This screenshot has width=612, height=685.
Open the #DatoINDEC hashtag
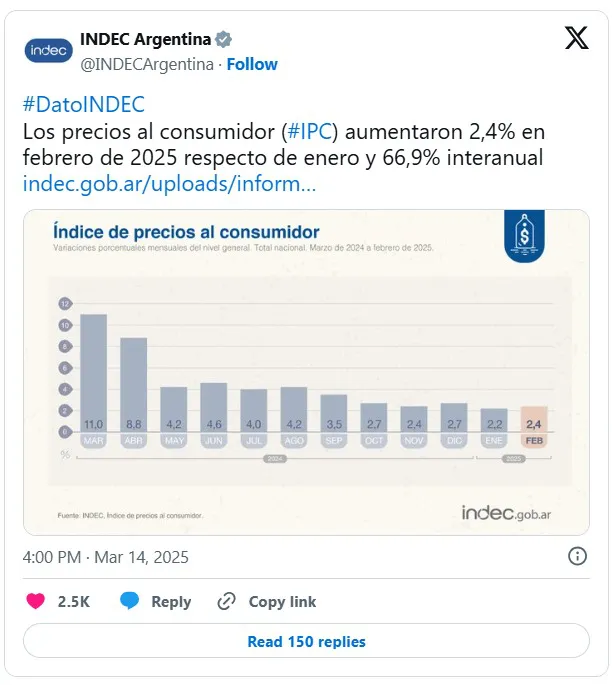(83, 105)
